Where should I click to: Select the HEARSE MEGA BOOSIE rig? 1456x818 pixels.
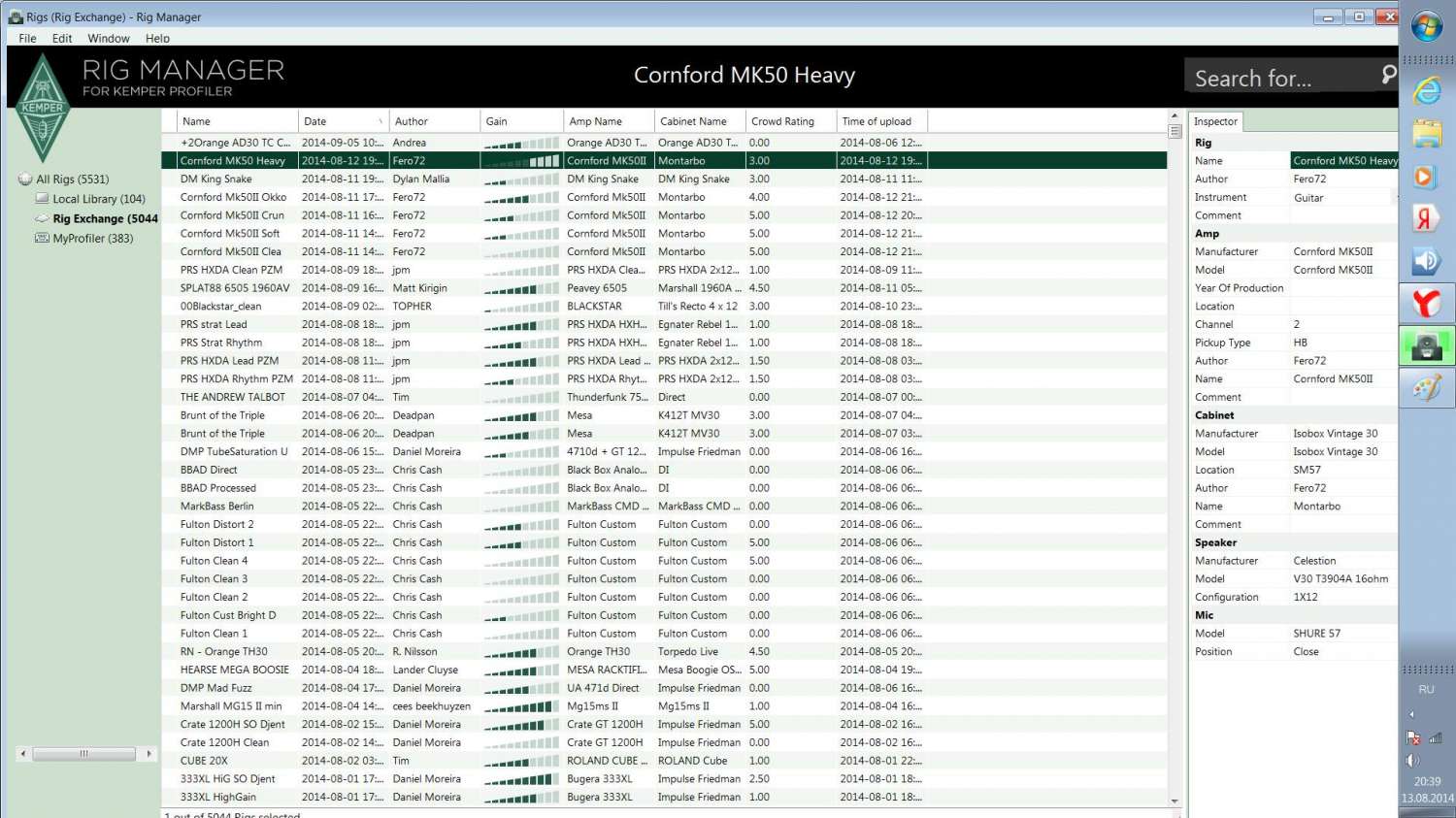pos(664,671)
